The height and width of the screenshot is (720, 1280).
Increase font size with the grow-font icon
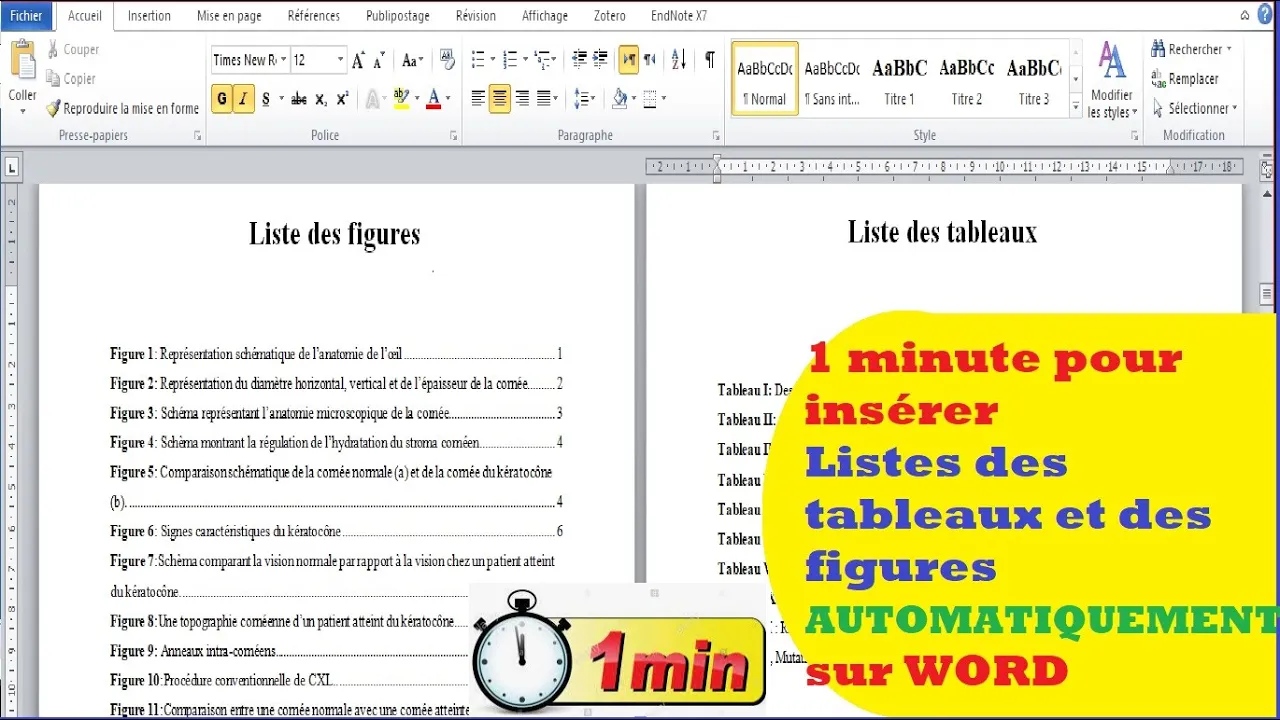pos(358,60)
